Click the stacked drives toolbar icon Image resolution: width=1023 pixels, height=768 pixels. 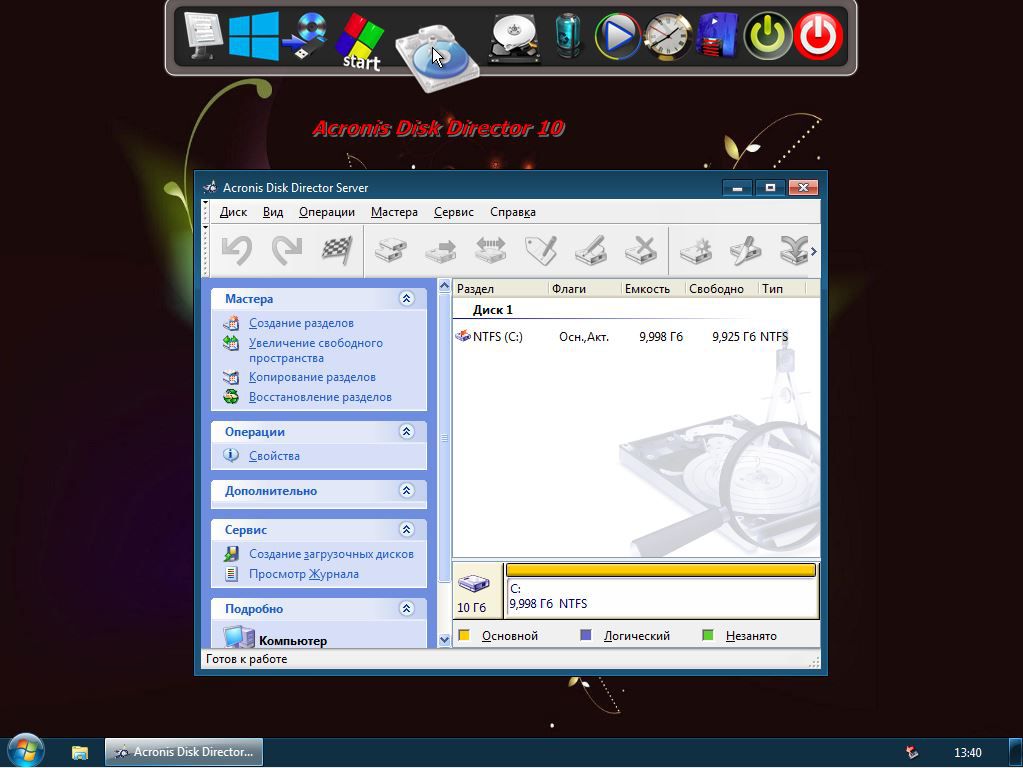tap(391, 251)
